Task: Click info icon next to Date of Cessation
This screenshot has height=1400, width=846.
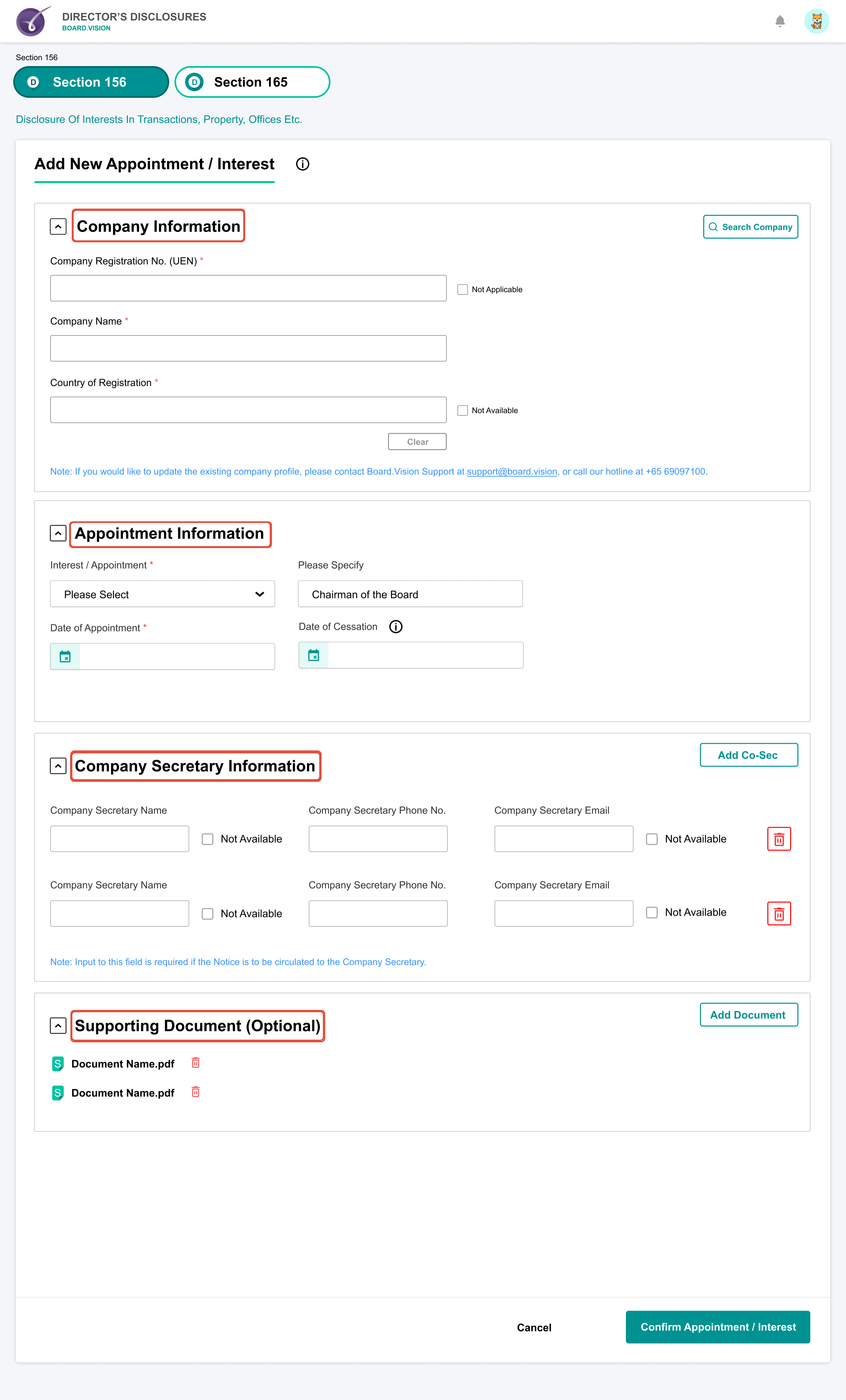Action: (x=396, y=627)
